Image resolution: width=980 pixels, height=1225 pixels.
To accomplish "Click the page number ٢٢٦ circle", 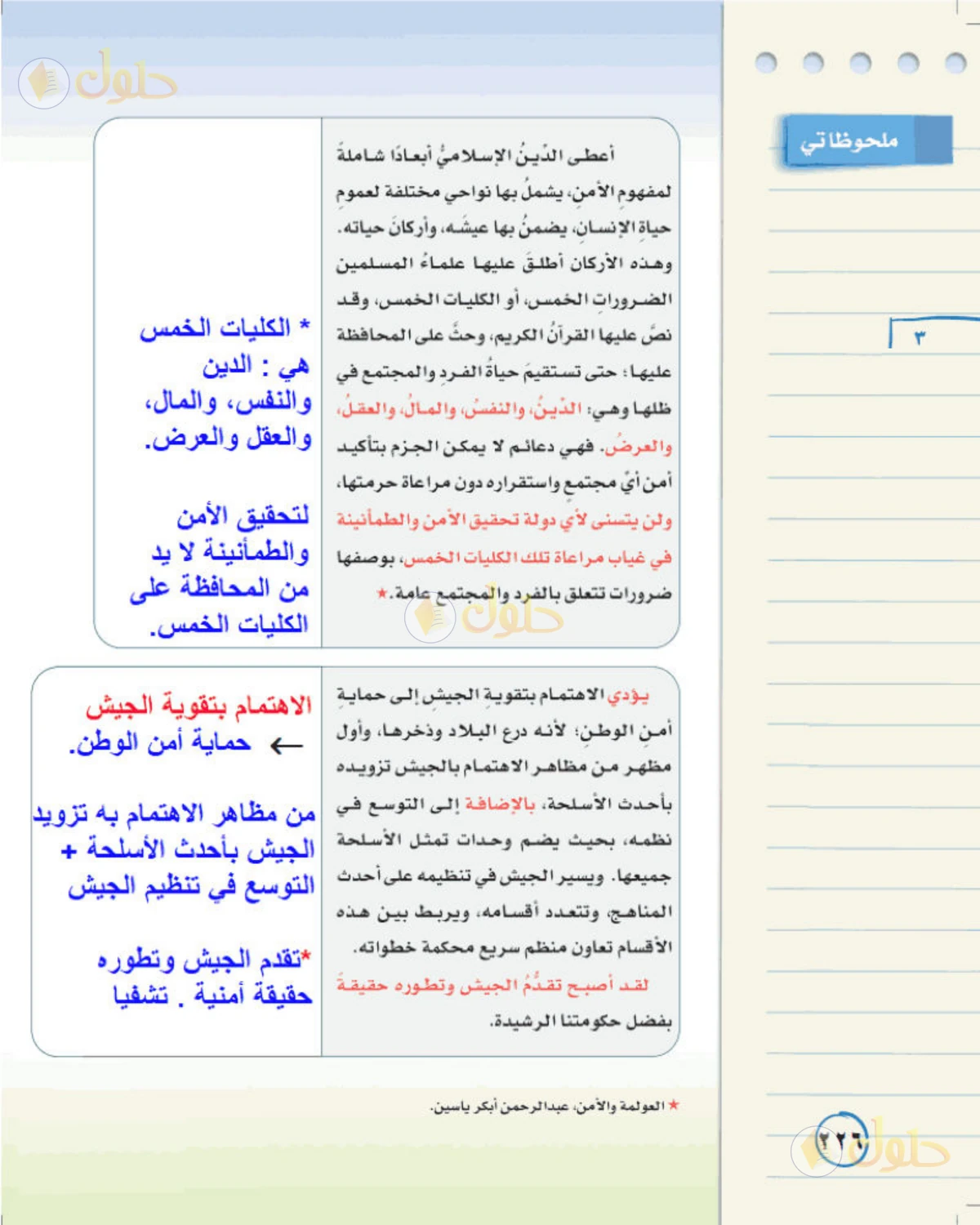I will pyautogui.click(x=841, y=1139).
